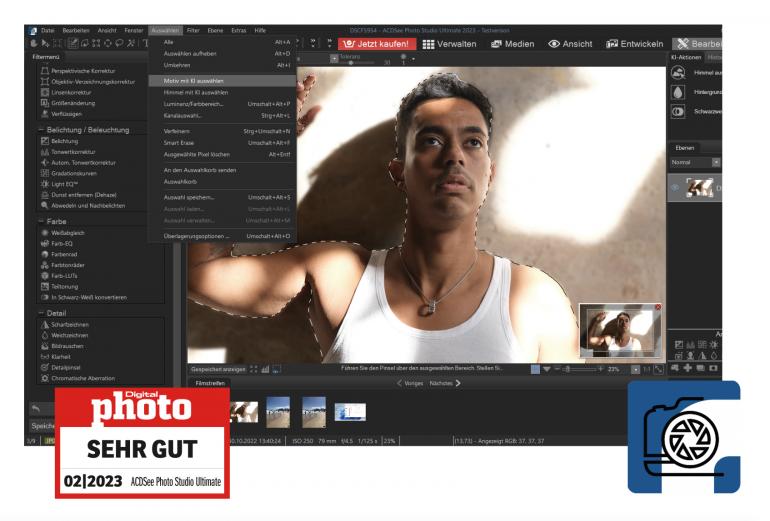This screenshot has height=521, width=770.
Task: Open dropdown arrow next to Toleranz value
Action: click(334, 59)
